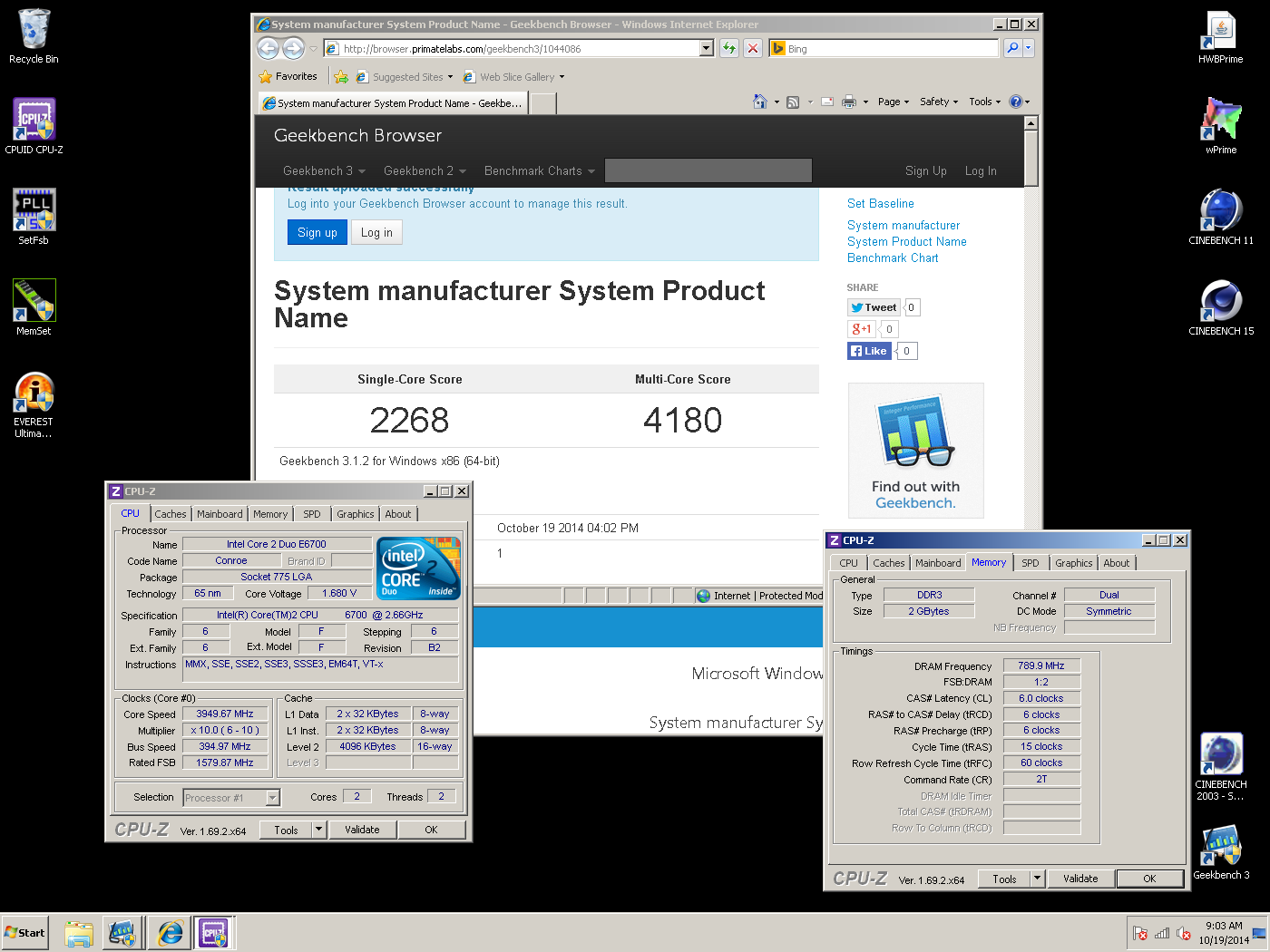This screenshot has height=952, width=1270.
Task: Click the Internet Explorer taskbar icon
Action: [170, 932]
